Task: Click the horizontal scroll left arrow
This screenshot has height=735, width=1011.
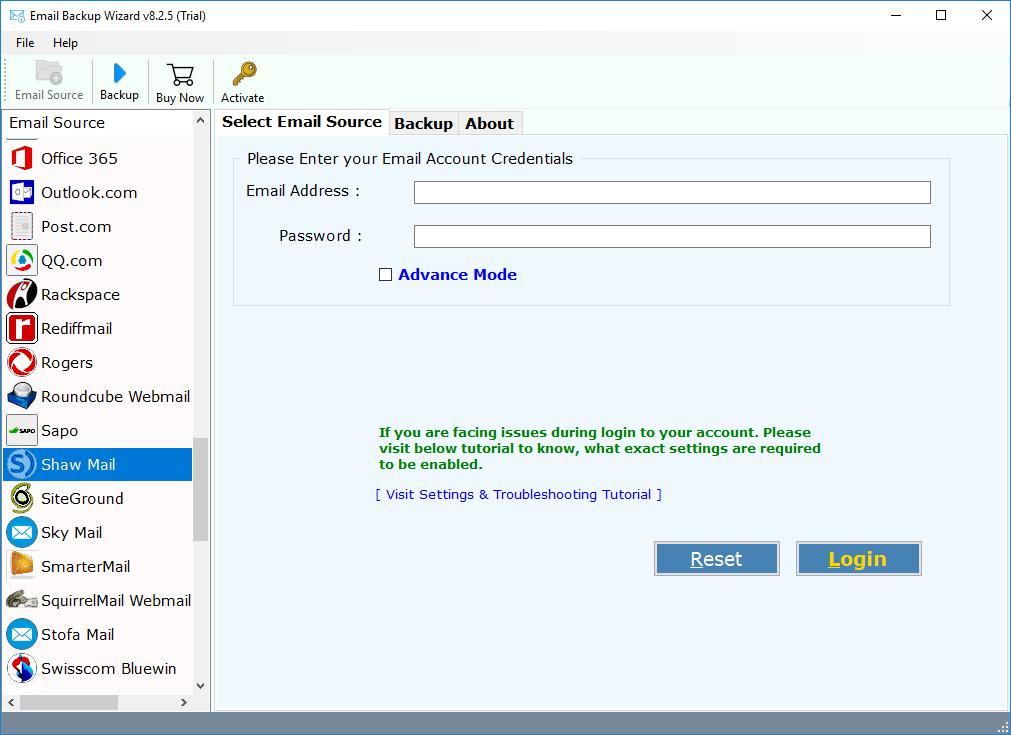Action: tap(11, 702)
